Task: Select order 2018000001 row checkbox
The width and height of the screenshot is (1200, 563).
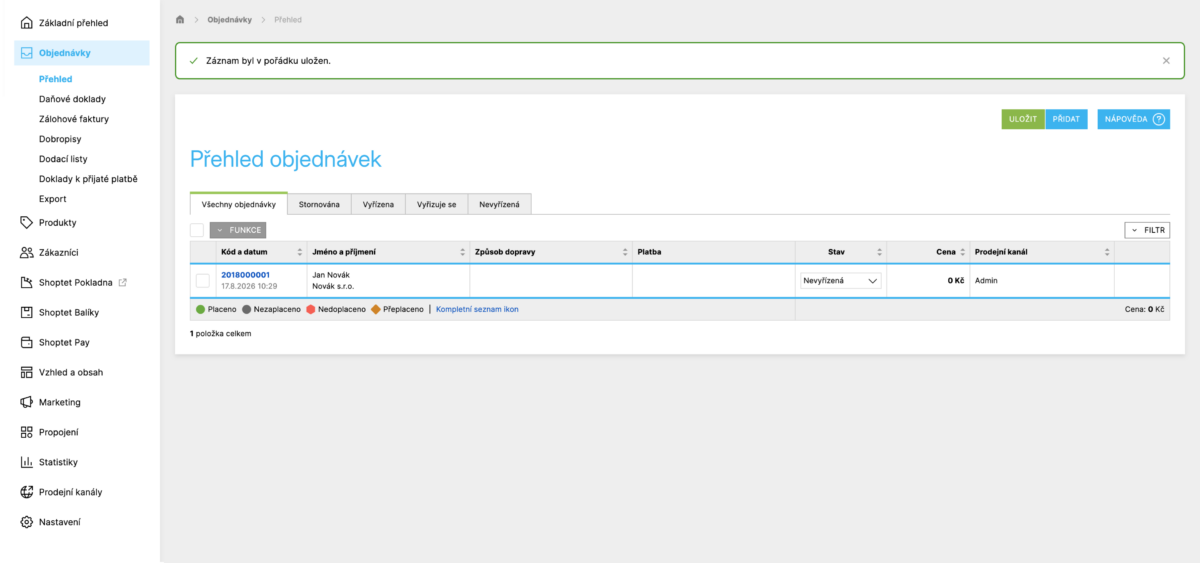Action: point(203,281)
